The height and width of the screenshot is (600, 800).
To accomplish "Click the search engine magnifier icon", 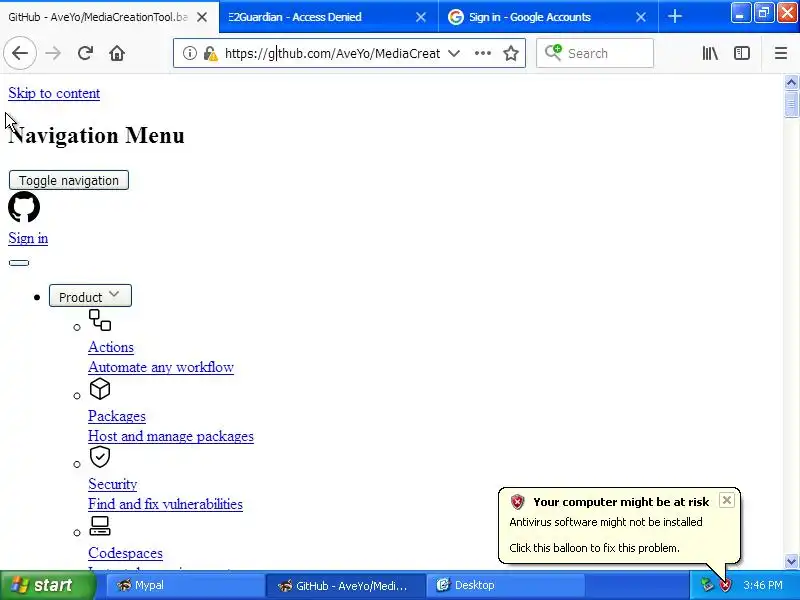I will click(553, 53).
